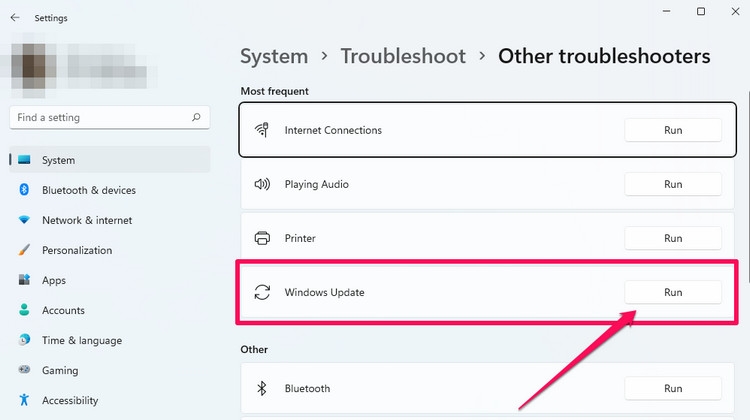Run the Internet Connections troubleshooter
The height and width of the screenshot is (420, 750).
673,130
